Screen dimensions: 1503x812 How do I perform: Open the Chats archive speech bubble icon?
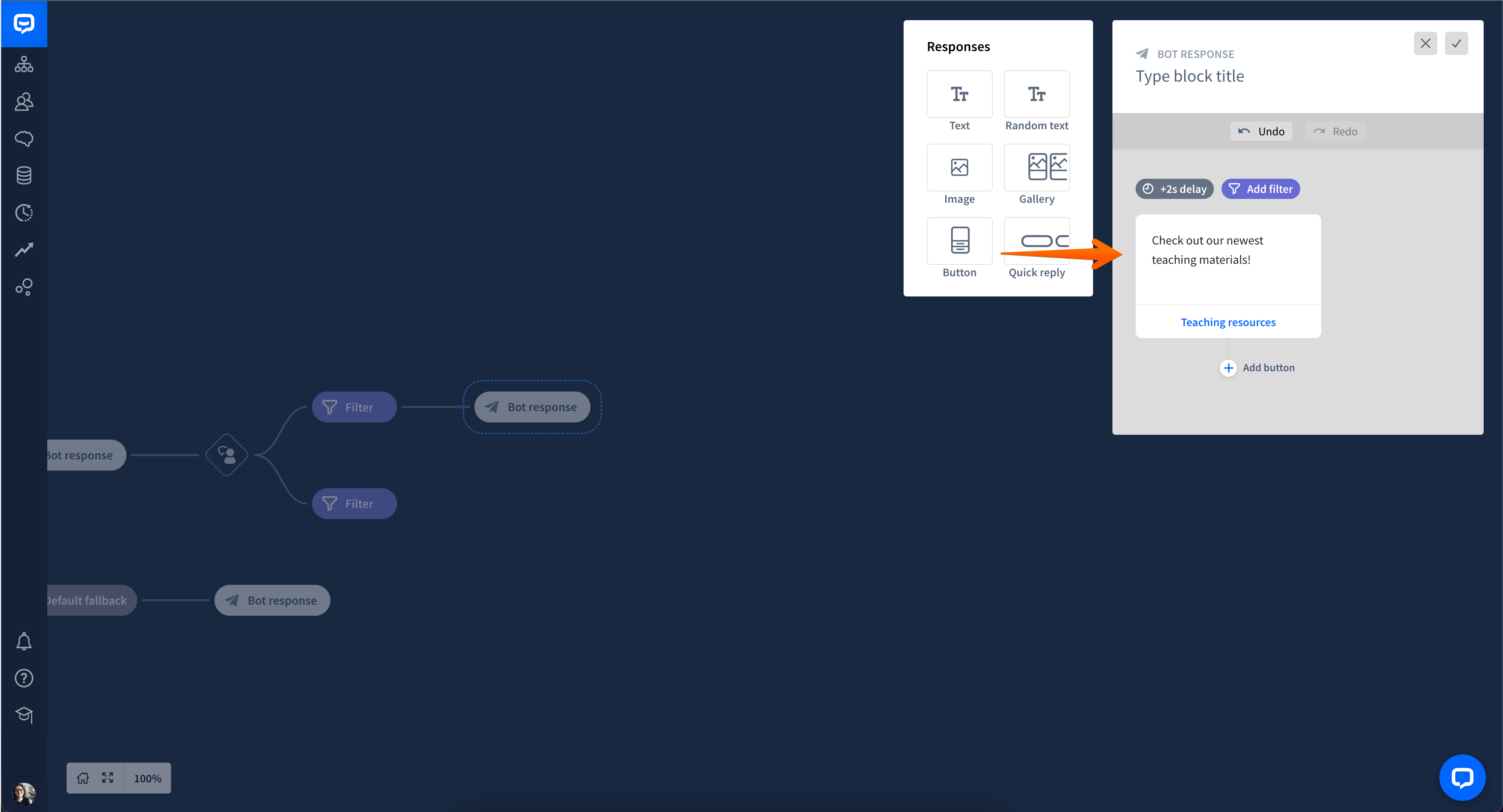pyautogui.click(x=24, y=139)
